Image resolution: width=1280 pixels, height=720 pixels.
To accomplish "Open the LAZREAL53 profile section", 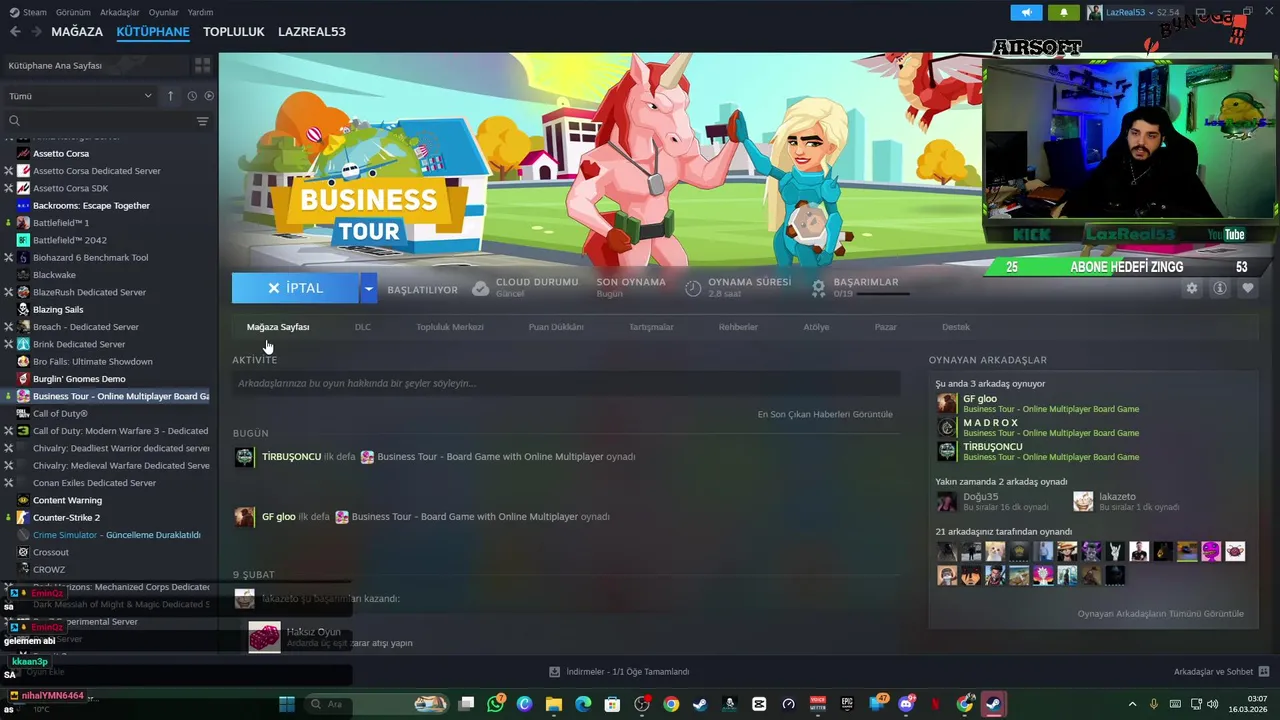I will coord(312,31).
